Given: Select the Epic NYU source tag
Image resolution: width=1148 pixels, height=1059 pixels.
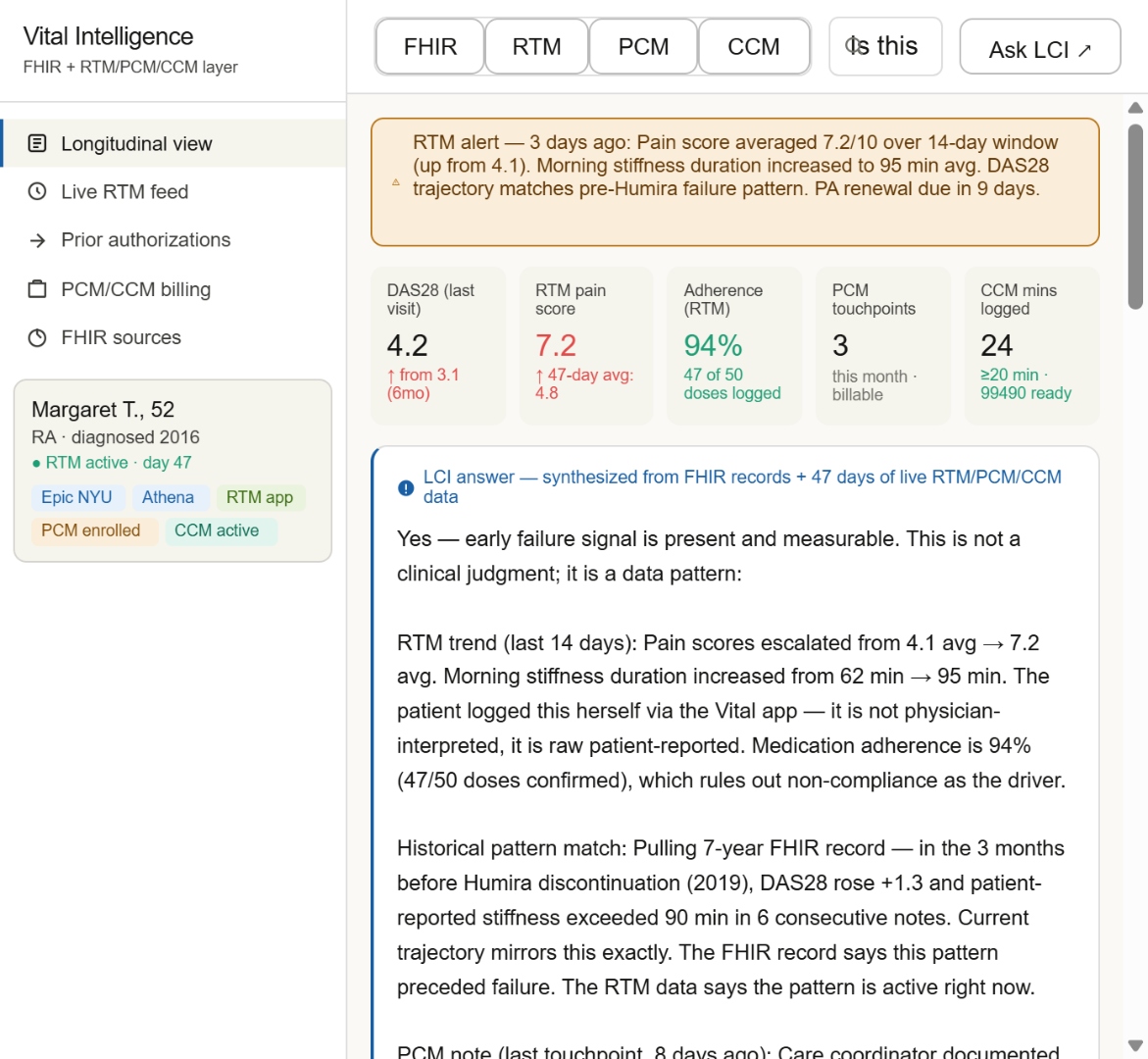Looking at the screenshot, I should [76, 497].
